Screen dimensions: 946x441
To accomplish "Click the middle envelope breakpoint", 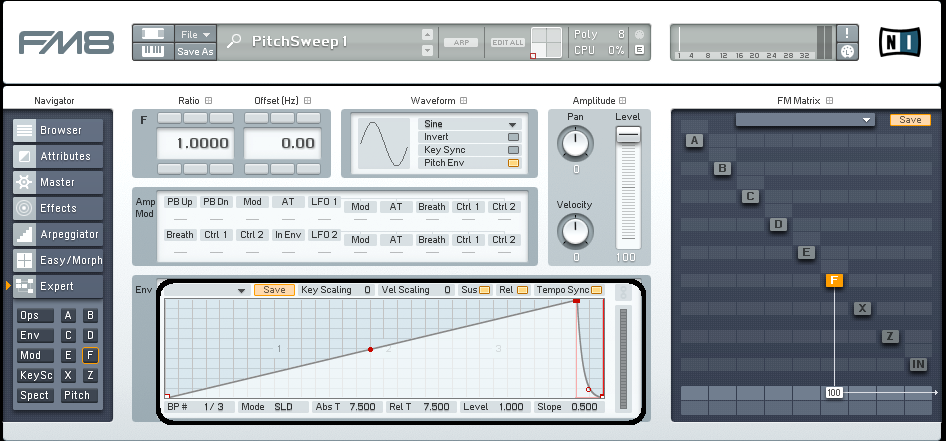I will pyautogui.click(x=370, y=349).
